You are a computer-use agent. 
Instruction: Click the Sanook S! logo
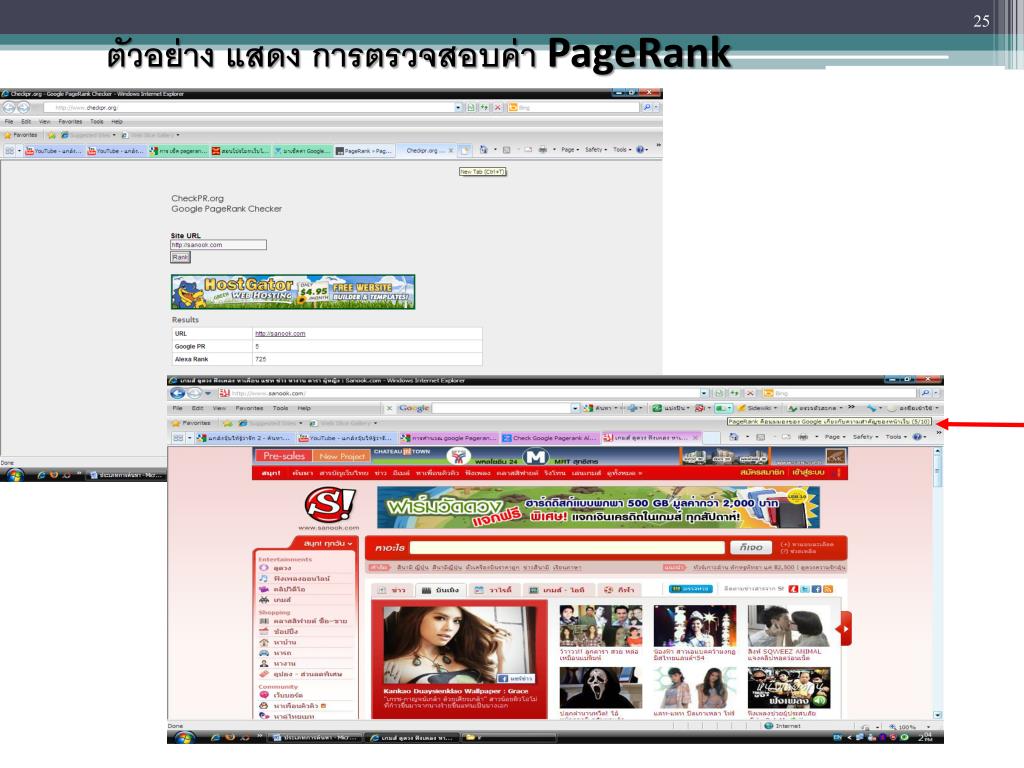[x=330, y=505]
